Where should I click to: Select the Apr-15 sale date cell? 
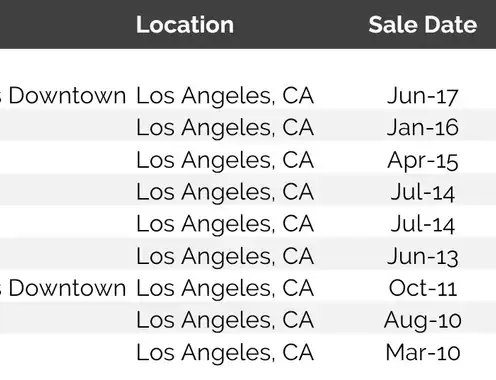click(423, 161)
